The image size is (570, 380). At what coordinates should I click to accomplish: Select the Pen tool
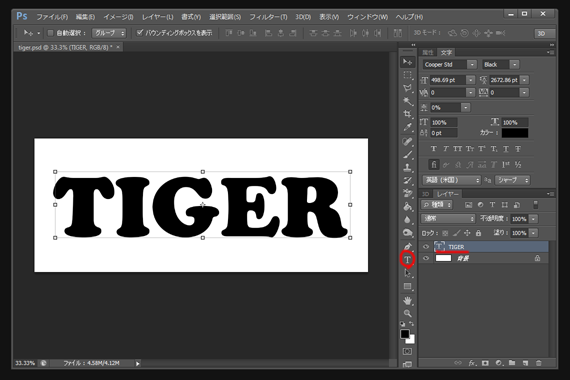point(408,246)
